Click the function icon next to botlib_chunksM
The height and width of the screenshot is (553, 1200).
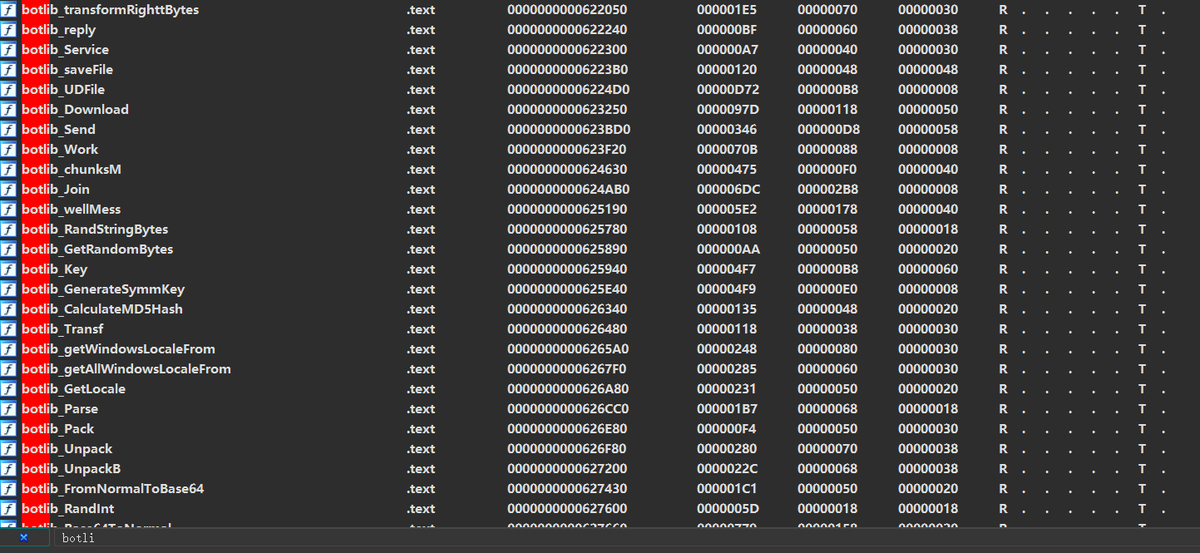pyautogui.click(x=9, y=169)
